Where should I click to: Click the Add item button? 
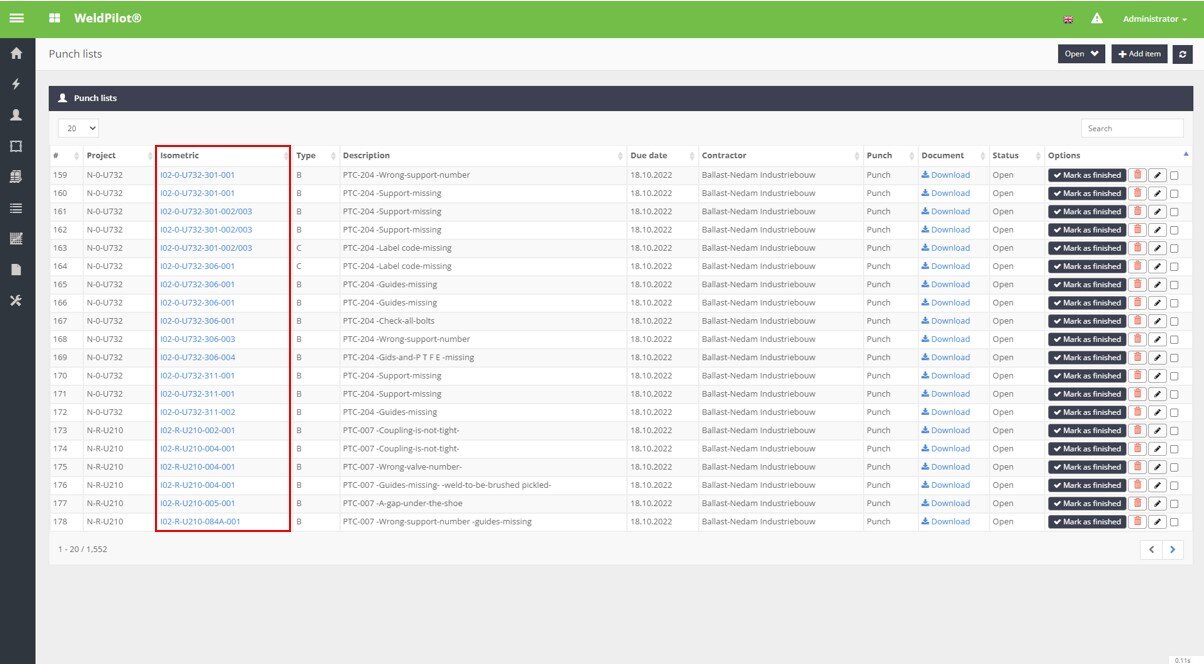coord(1139,54)
